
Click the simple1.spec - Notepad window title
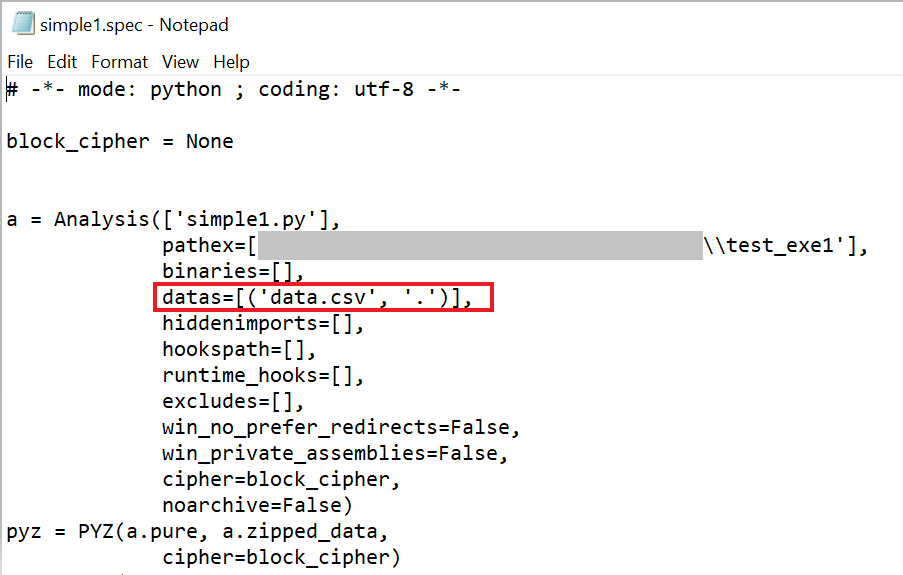[x=134, y=25]
